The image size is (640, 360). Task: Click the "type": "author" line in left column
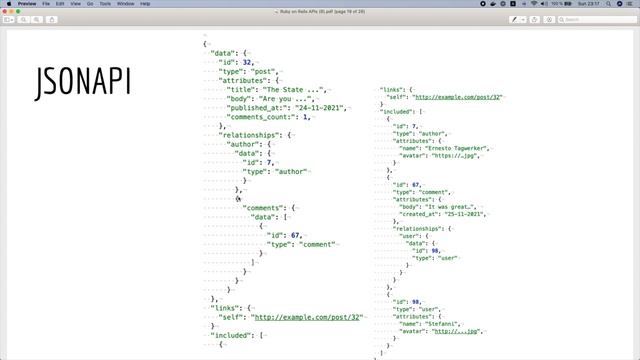[275, 171]
